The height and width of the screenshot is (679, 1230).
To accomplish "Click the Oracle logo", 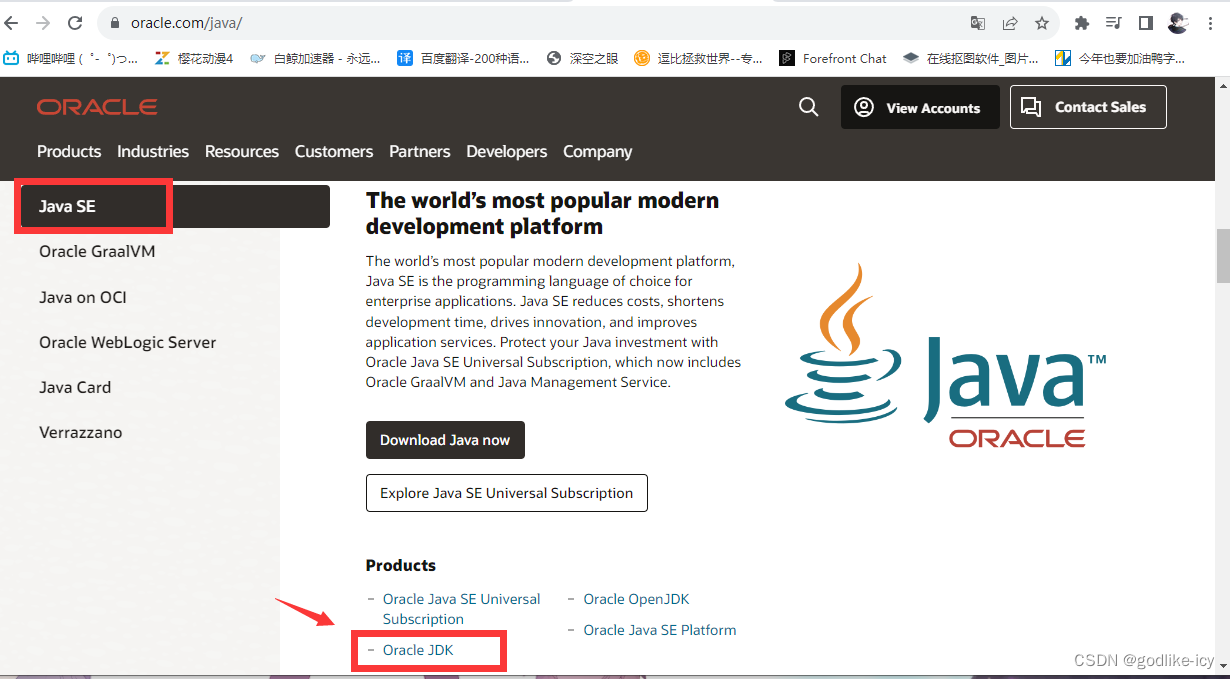I will (97, 107).
